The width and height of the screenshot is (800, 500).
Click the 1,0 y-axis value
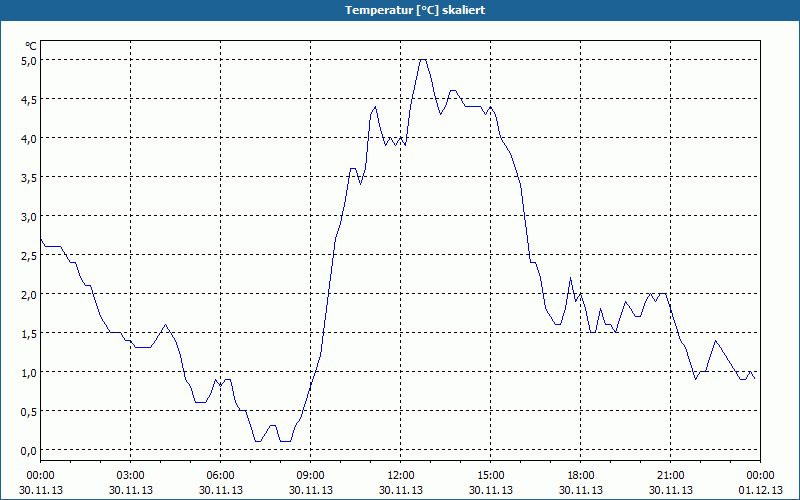(29, 372)
